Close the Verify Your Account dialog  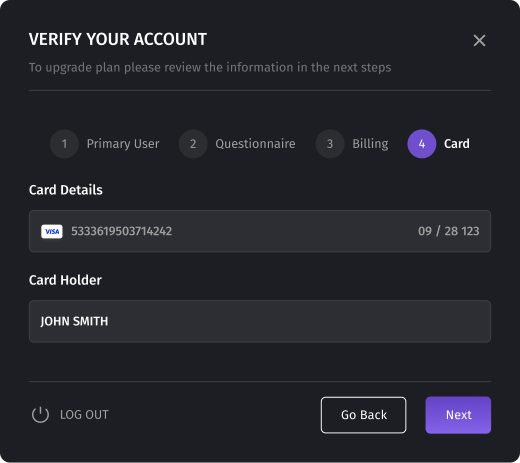479,41
